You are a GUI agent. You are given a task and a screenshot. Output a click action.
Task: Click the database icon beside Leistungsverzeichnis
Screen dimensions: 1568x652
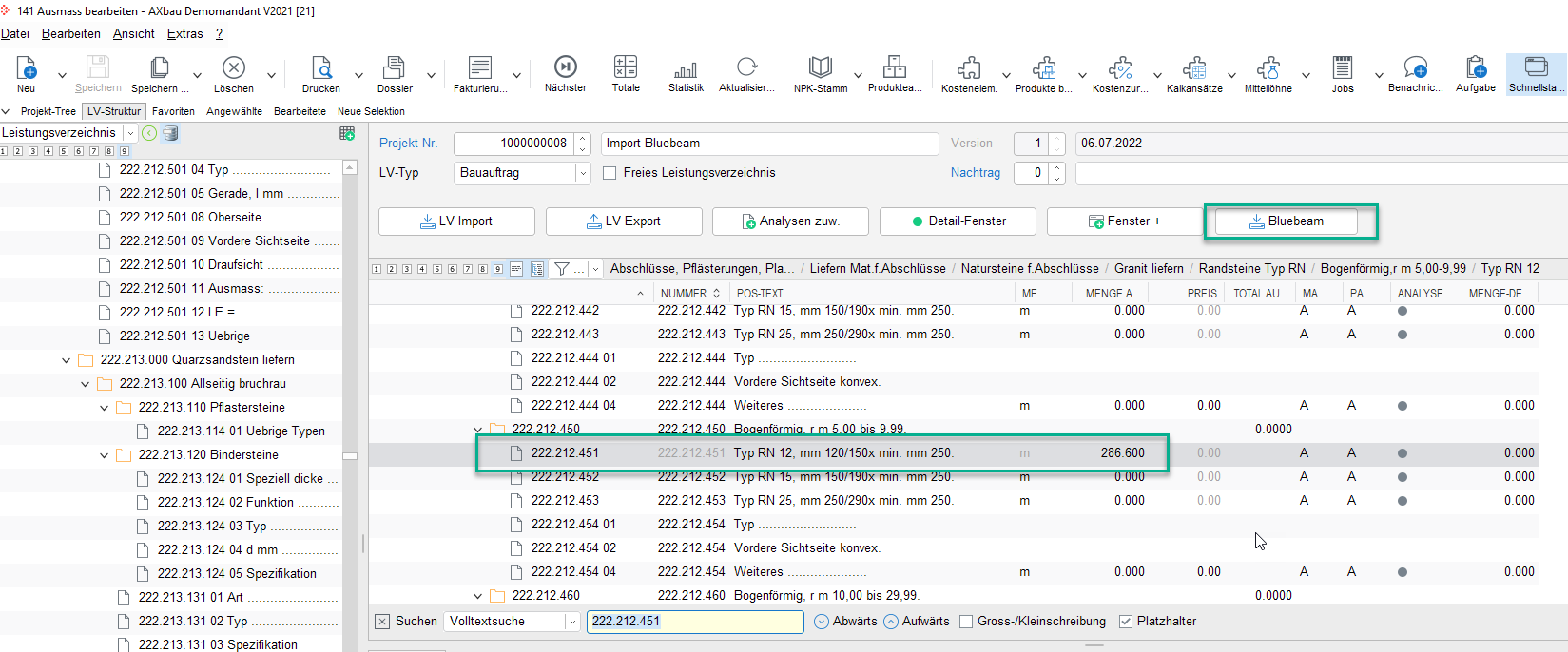pyautogui.click(x=171, y=133)
